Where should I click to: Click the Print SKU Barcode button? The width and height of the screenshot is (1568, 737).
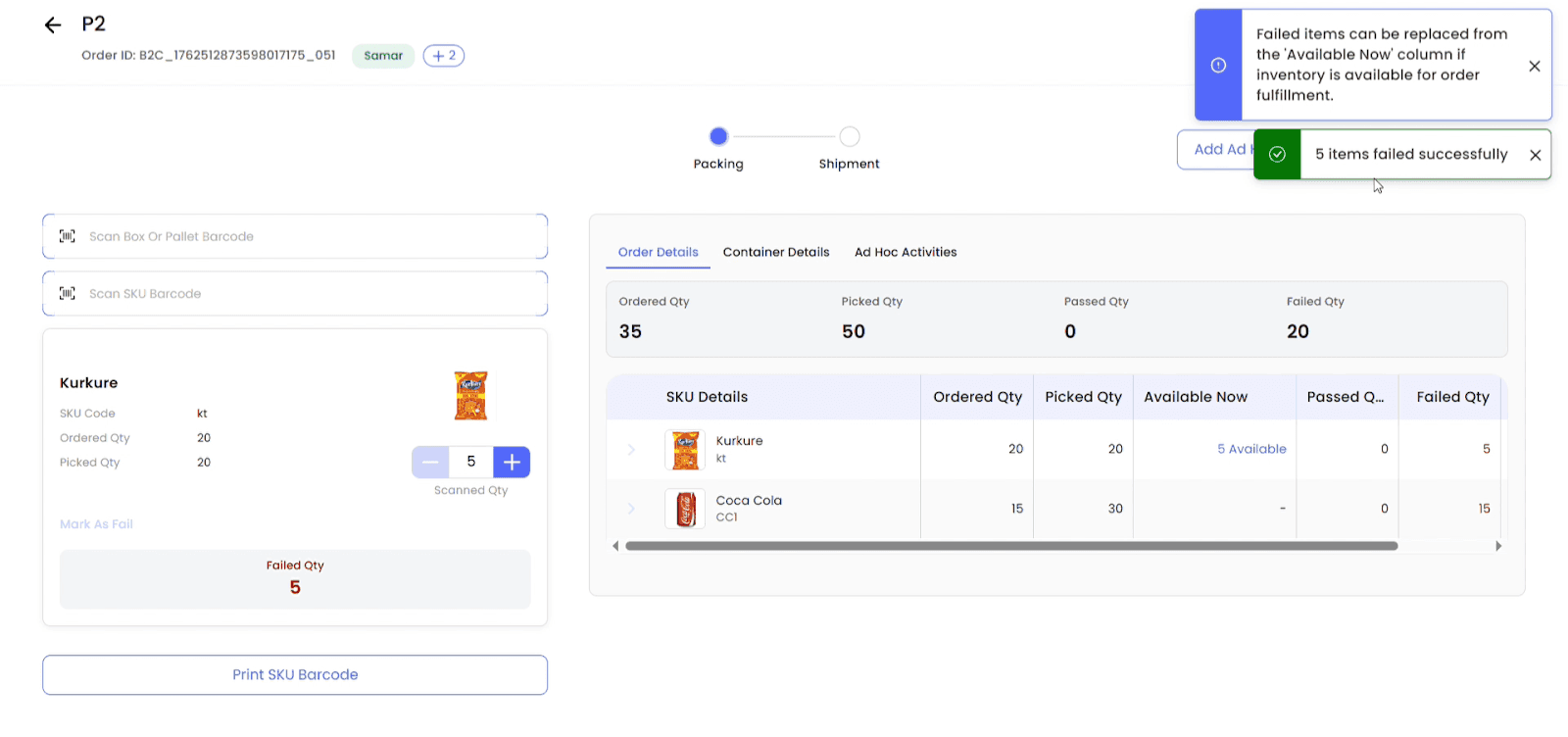click(x=295, y=674)
